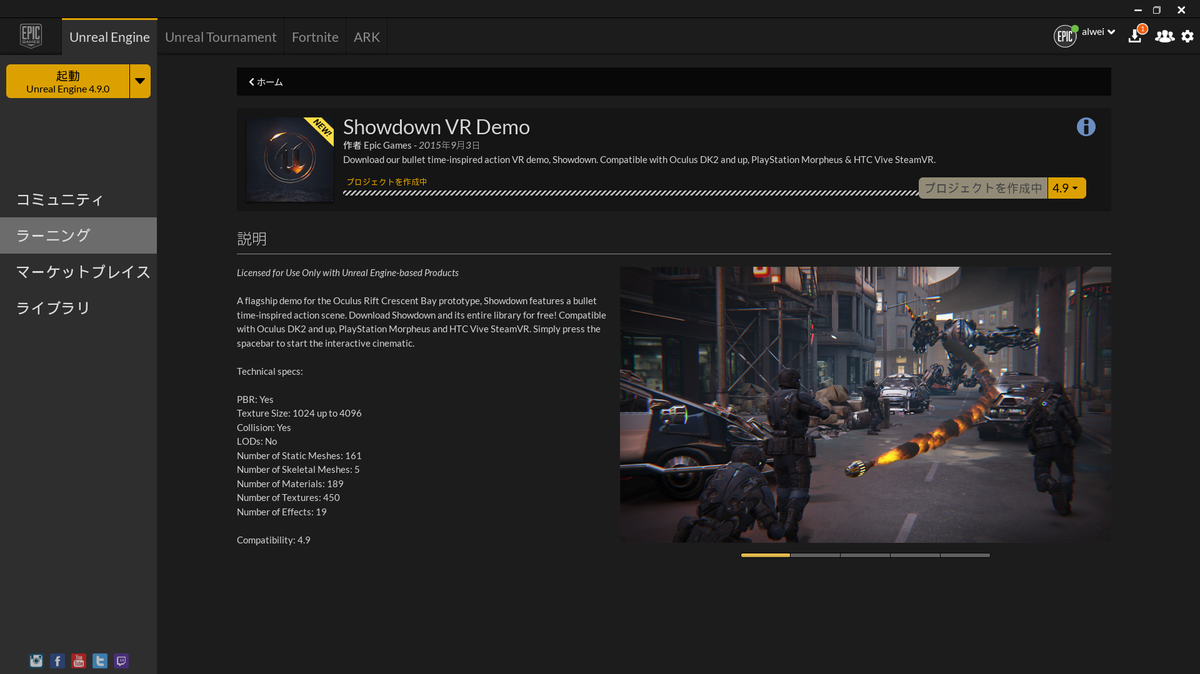Viewport: 1200px width, 674px height.
Task: Click the Number of Materials: 189 line
Action: (x=290, y=484)
